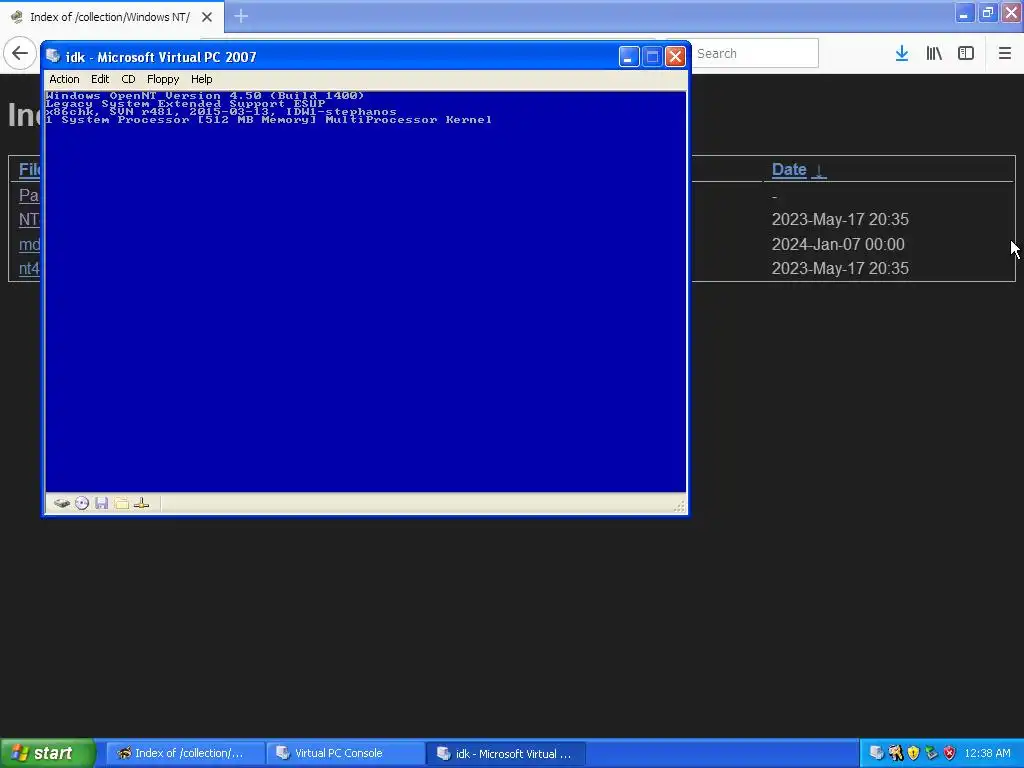Click date 2024-Jan-07 00:00 in listing
The width and height of the screenshot is (1024, 768).
click(838, 244)
